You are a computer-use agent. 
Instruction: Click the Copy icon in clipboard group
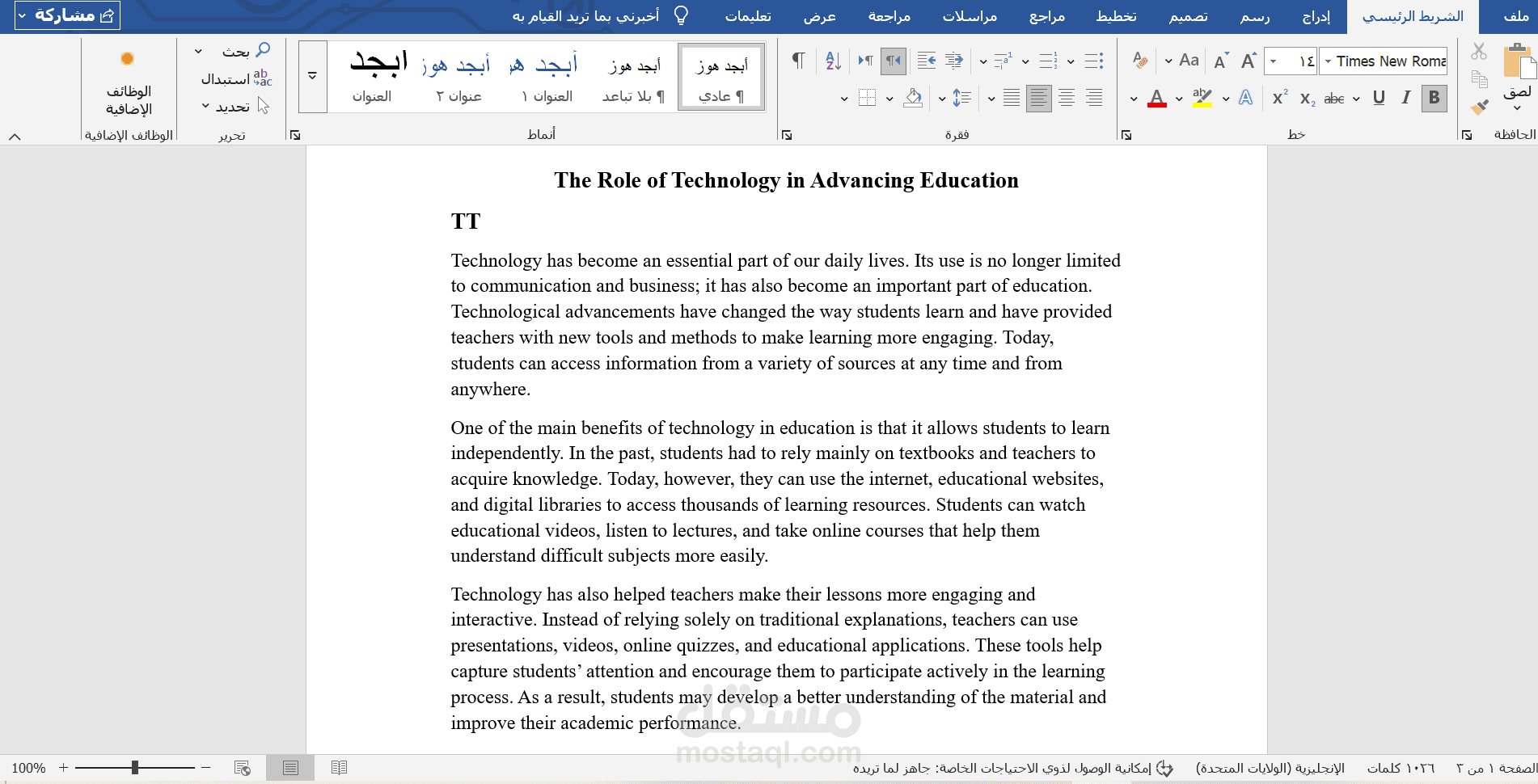click(1479, 79)
